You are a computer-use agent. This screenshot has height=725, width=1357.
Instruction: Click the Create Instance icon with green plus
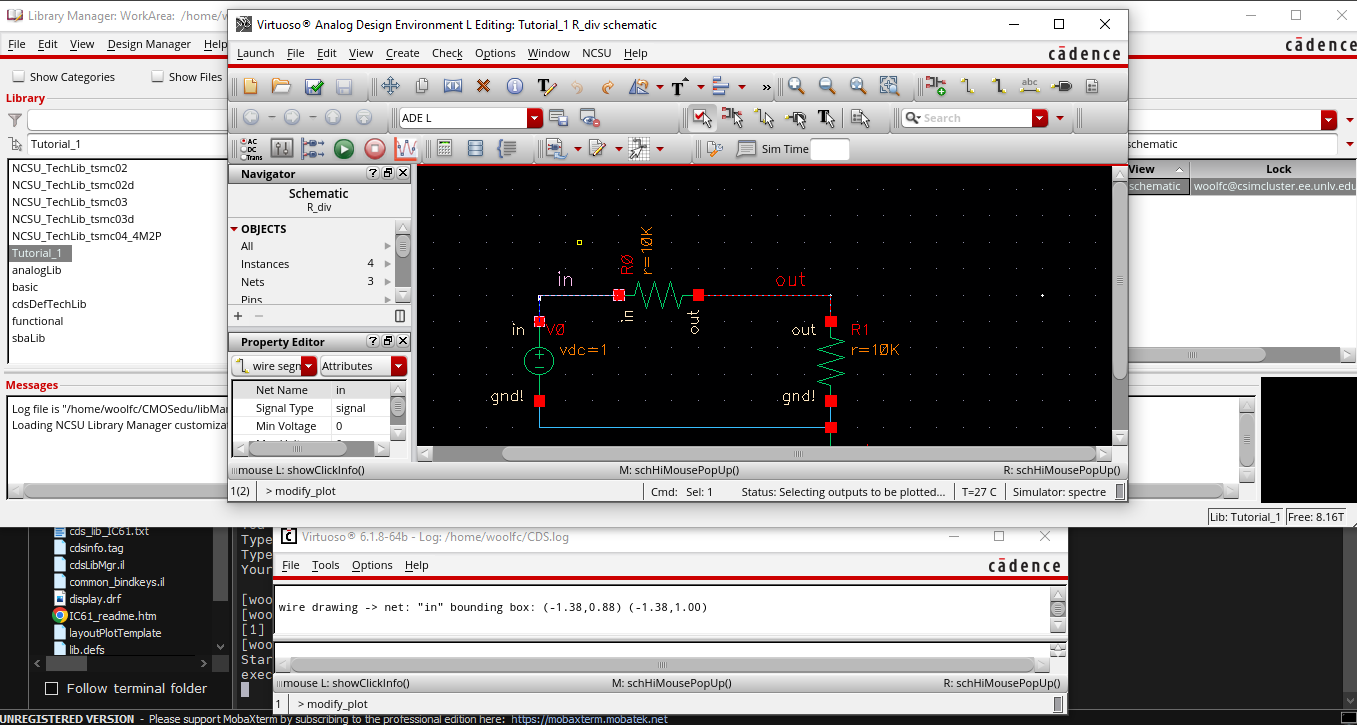[x=936, y=87]
